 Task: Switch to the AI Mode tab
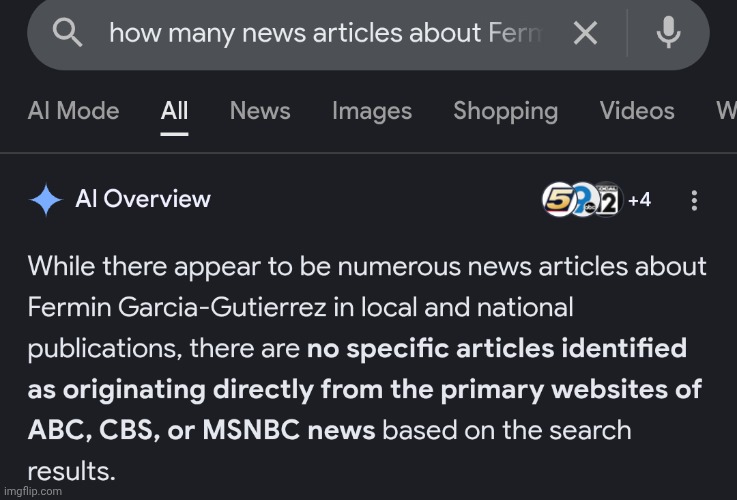(73, 111)
